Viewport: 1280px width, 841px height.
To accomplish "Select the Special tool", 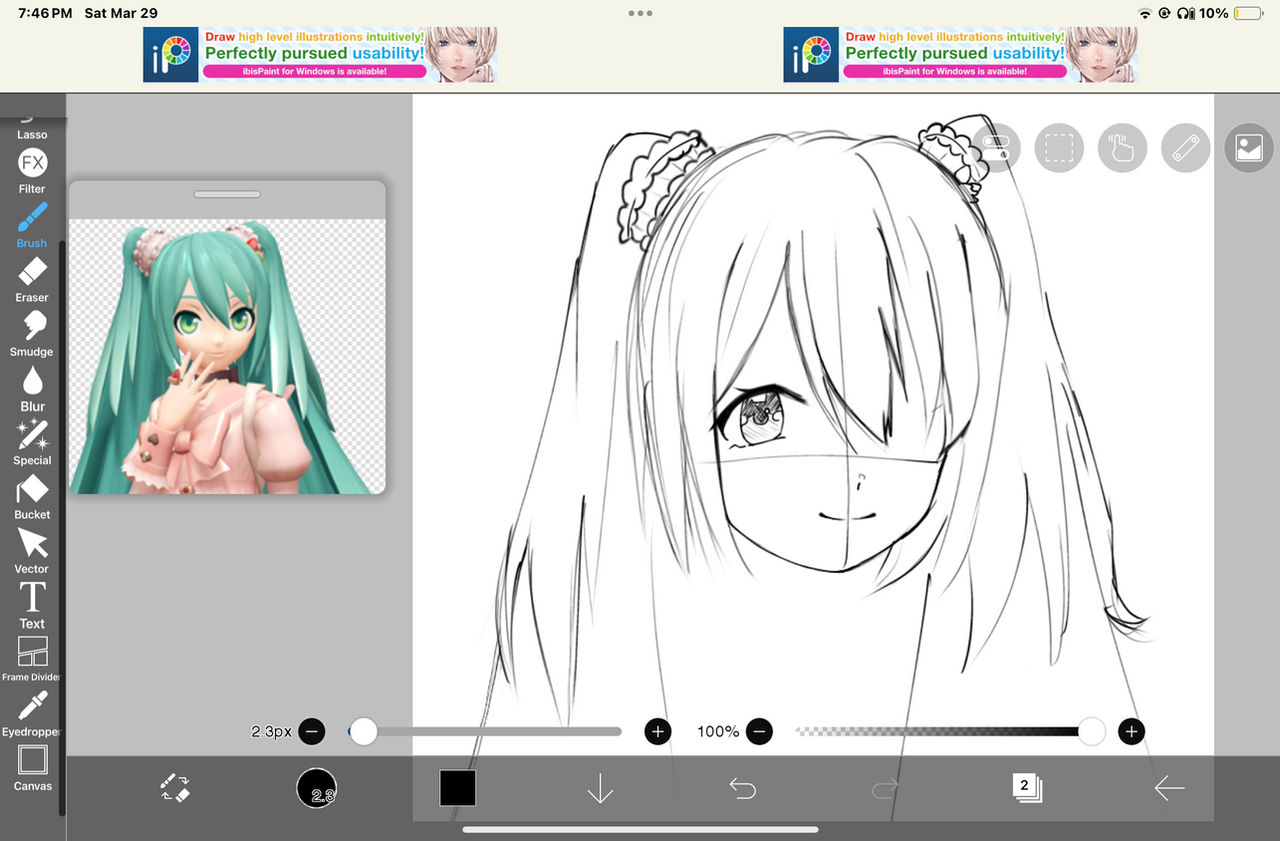I will 32,442.
